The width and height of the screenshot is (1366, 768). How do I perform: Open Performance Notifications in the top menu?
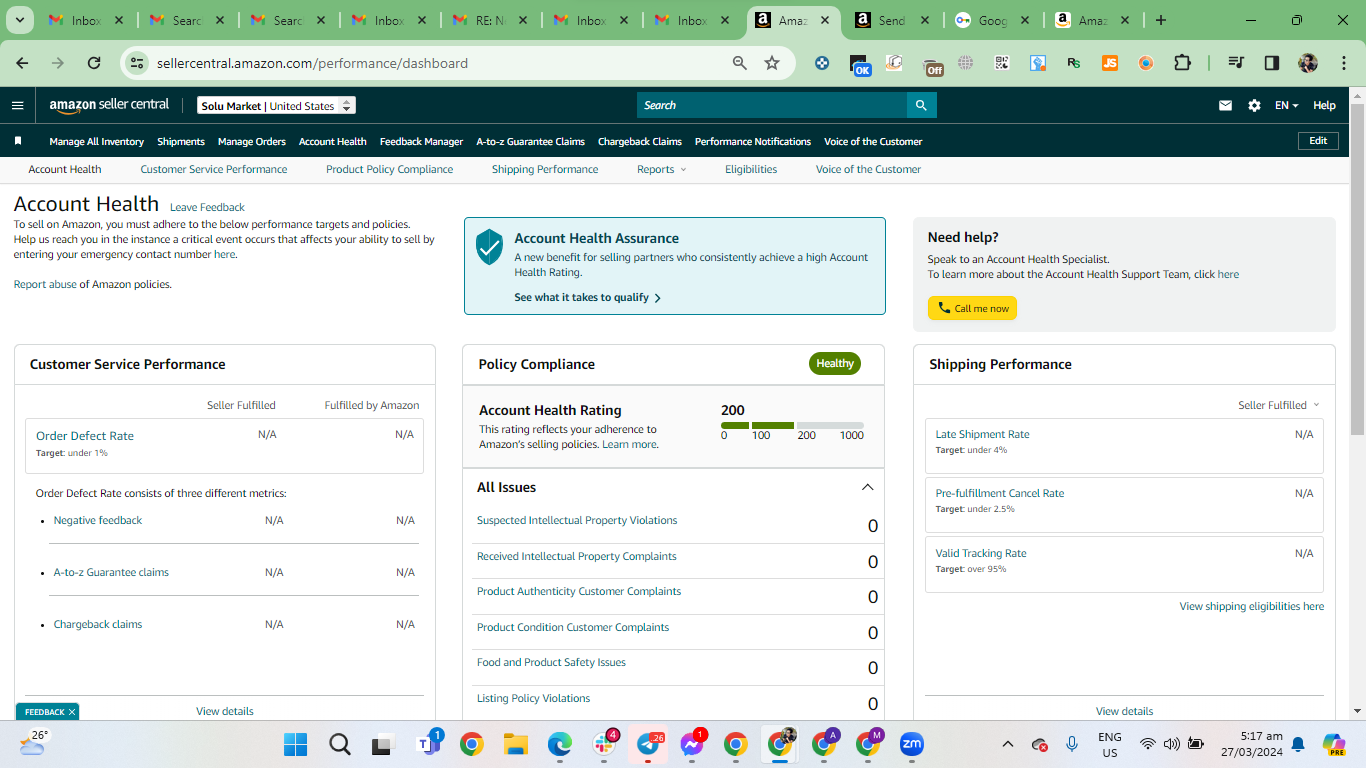[x=753, y=141]
